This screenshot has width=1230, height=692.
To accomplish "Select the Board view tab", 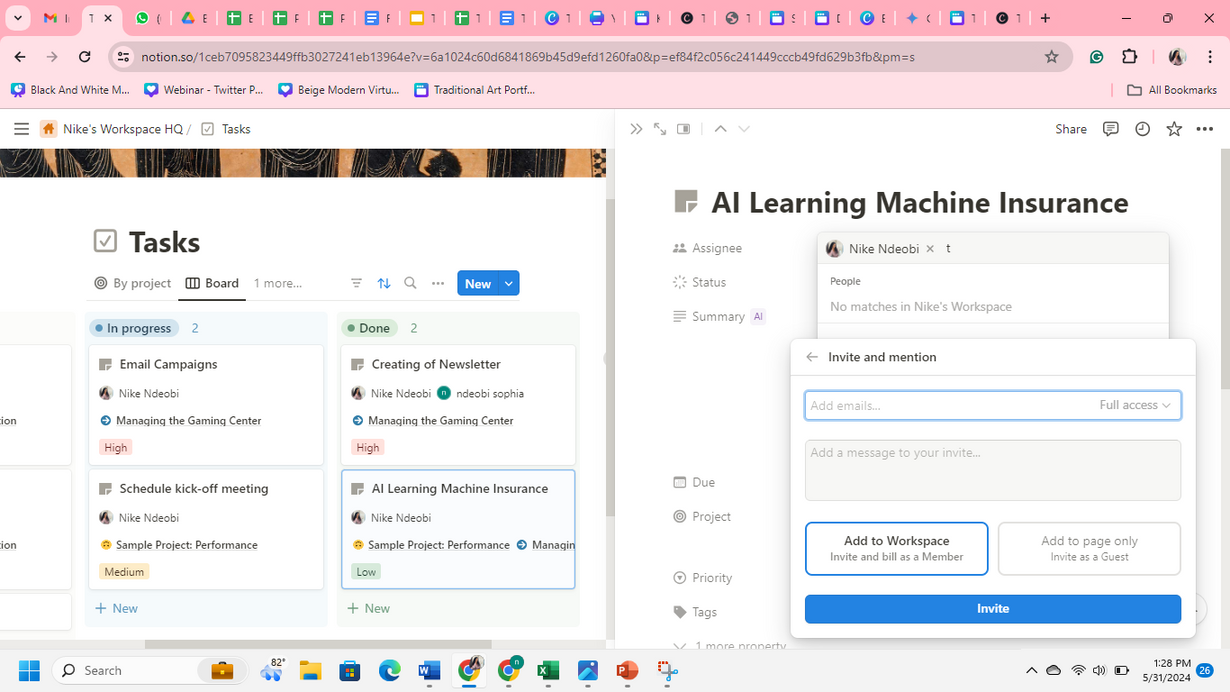I will click(212, 283).
